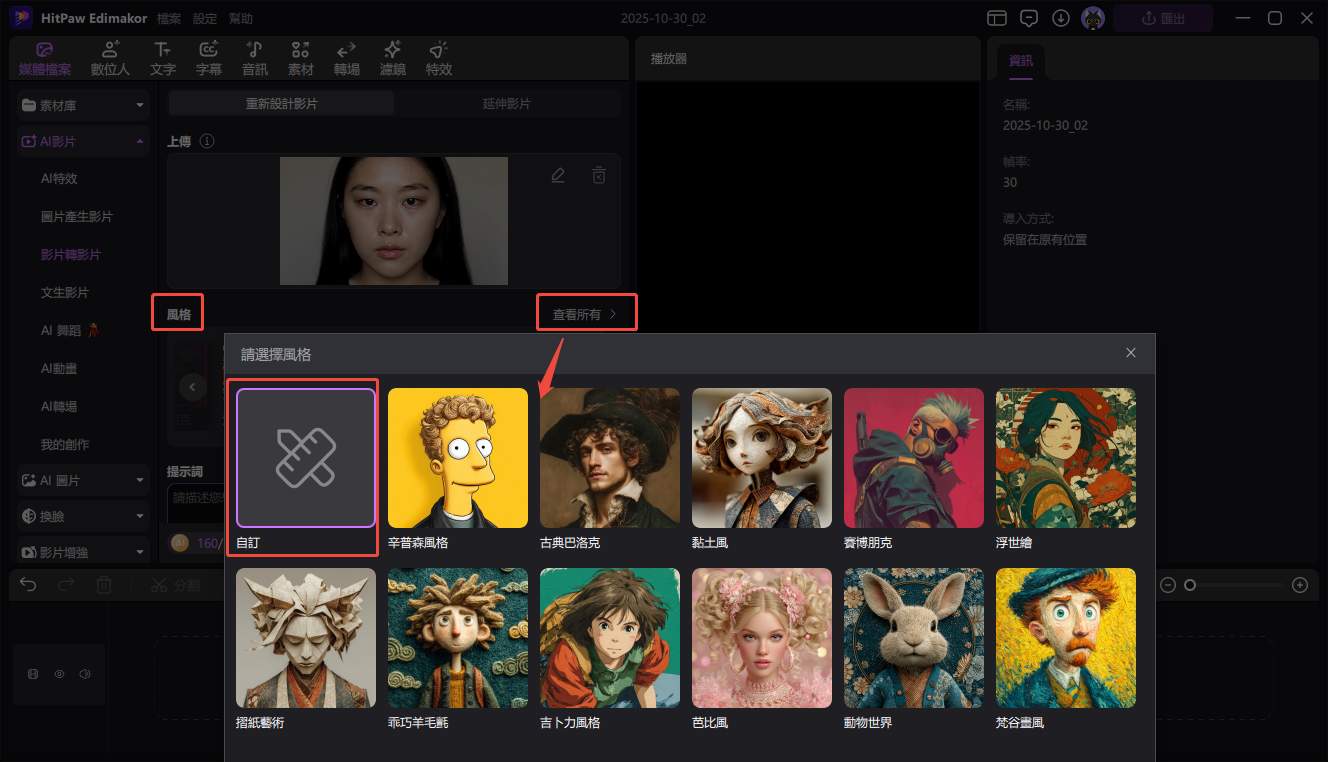The width and height of the screenshot is (1328, 762).
Task: Click the timeline zoom-in plus button
Action: pos(1299,585)
